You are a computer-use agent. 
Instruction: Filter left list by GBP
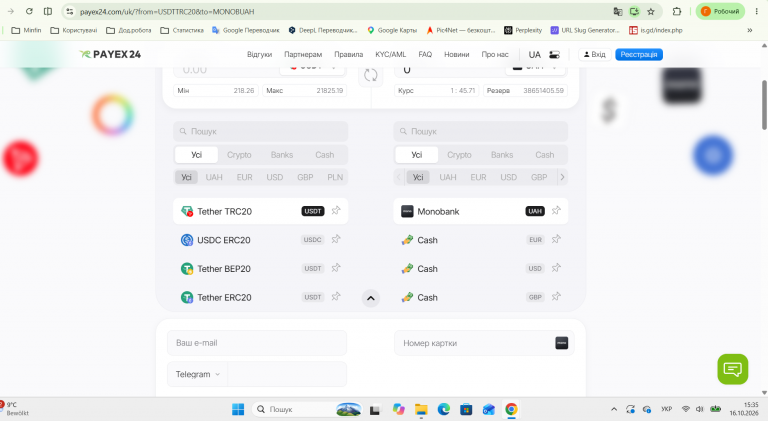pyautogui.click(x=305, y=177)
